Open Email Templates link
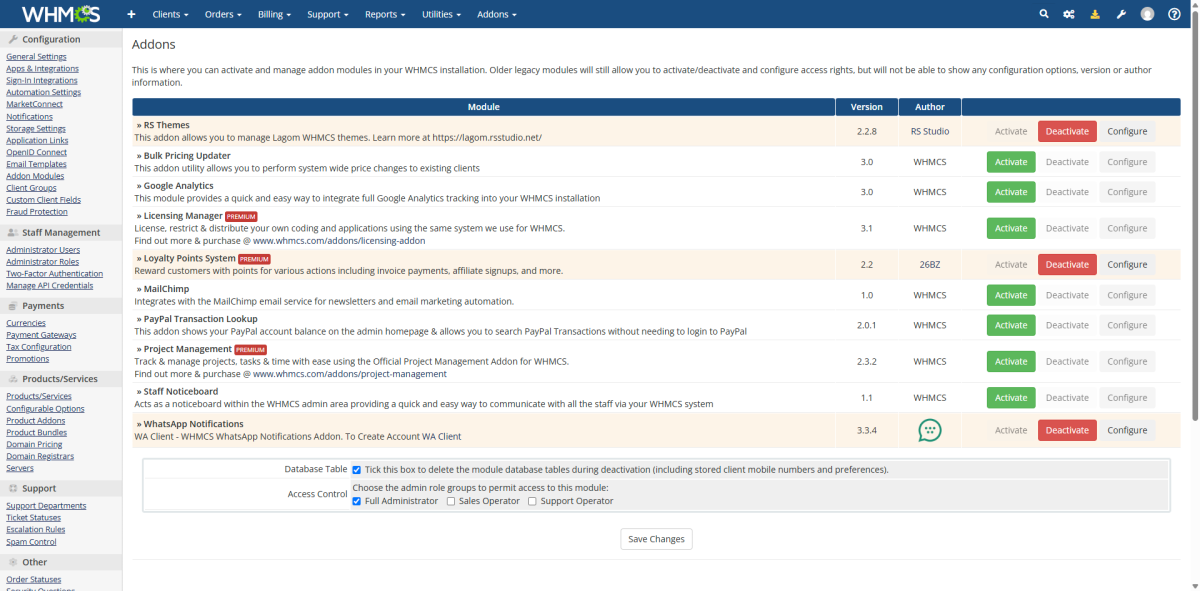Screen dimensions: 1200x591 [36, 164]
